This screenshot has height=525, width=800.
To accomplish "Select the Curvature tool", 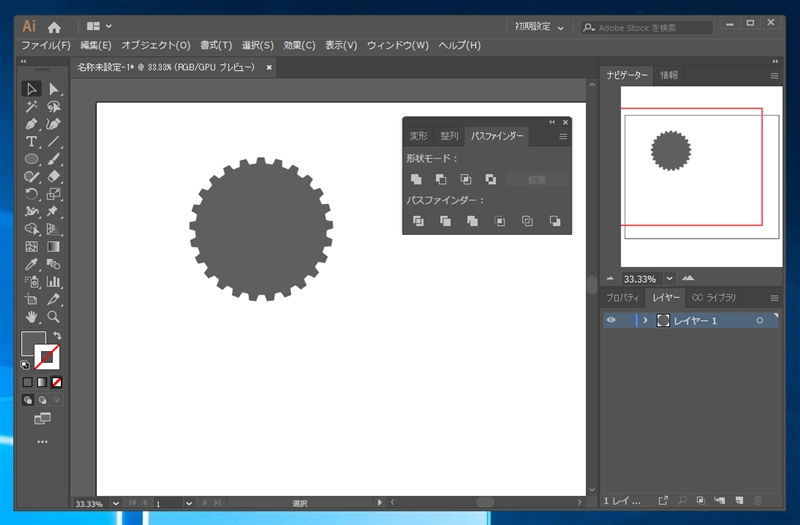I will (x=53, y=124).
